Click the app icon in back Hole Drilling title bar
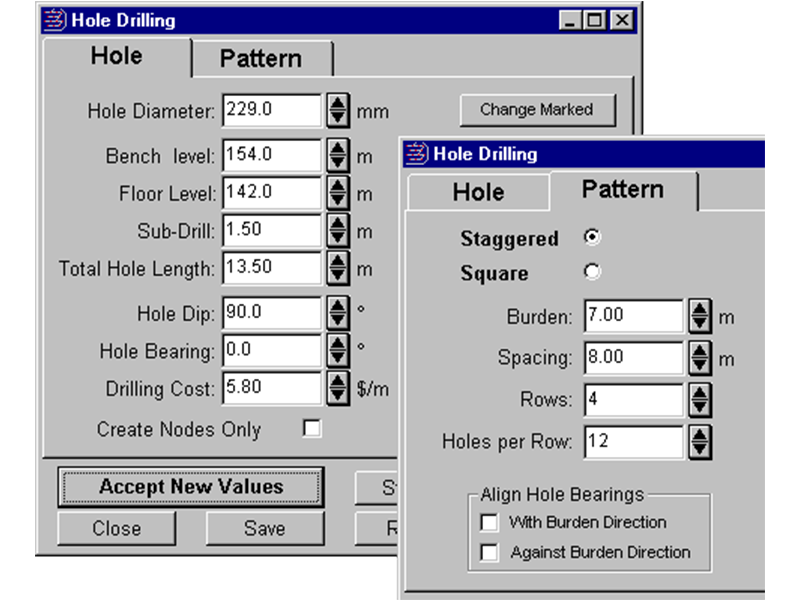The height and width of the screenshot is (600, 800). pos(55,20)
